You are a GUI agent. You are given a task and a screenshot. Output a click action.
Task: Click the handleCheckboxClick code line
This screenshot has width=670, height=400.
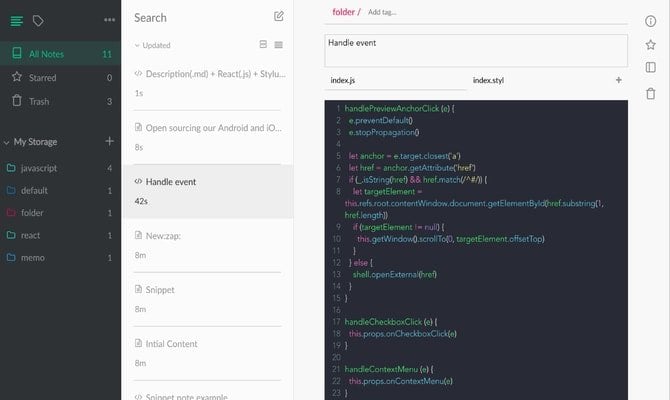click(x=391, y=322)
